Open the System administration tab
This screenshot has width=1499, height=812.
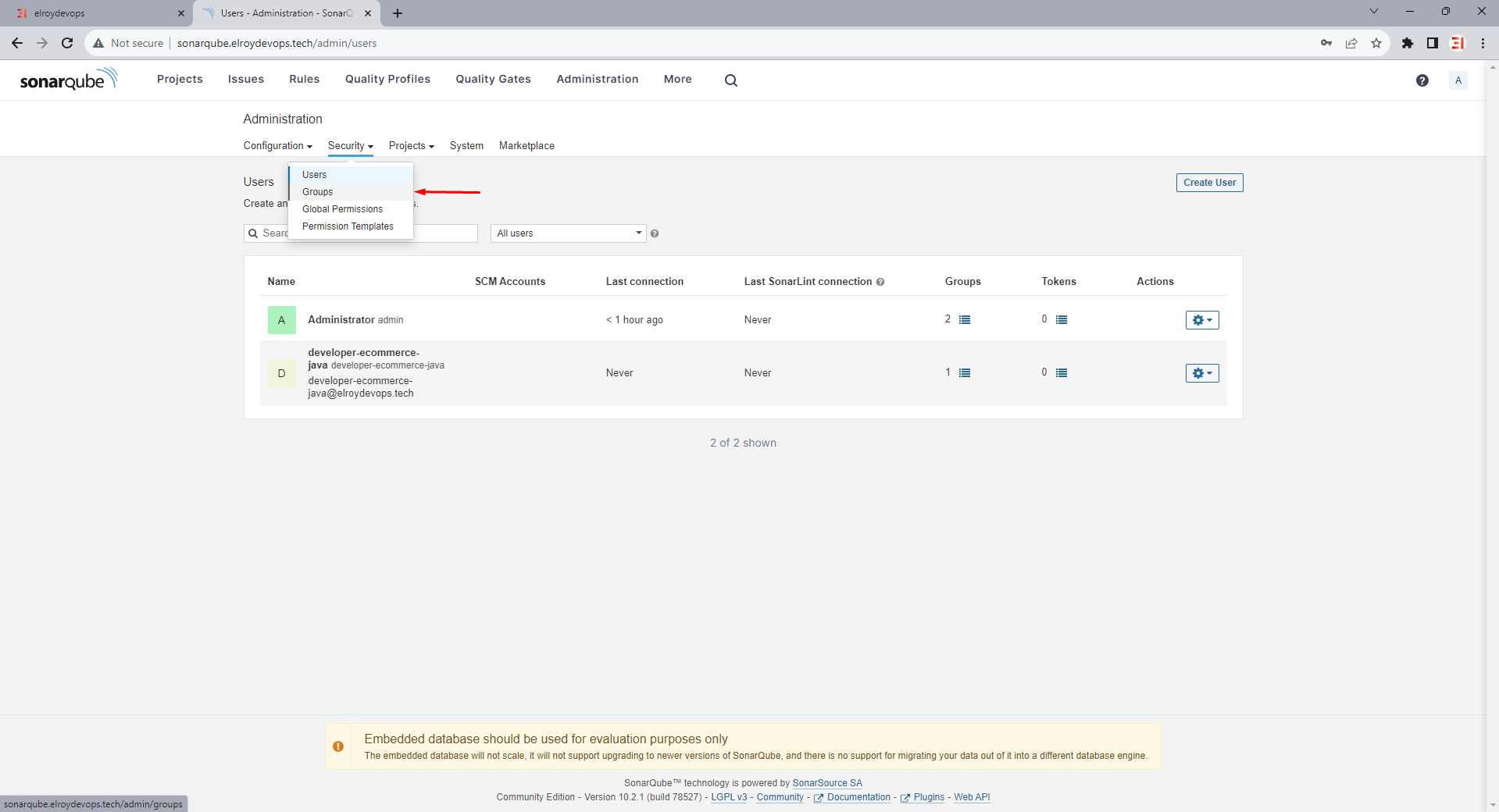466,146
